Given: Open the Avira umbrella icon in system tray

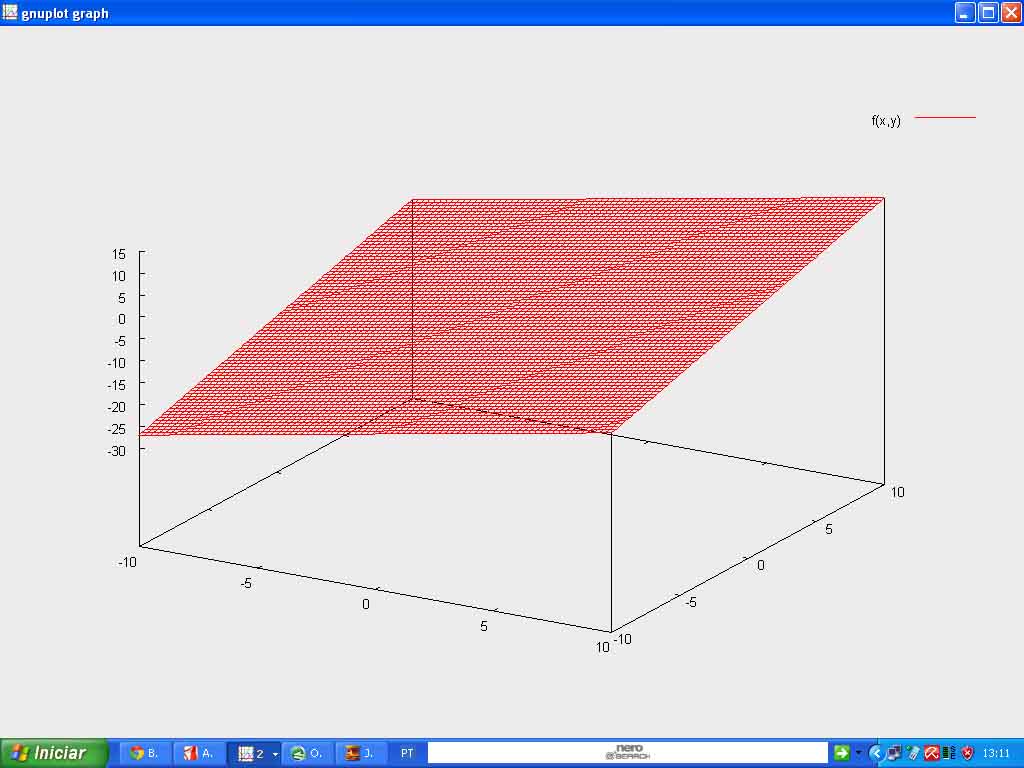Looking at the screenshot, I should (x=931, y=752).
